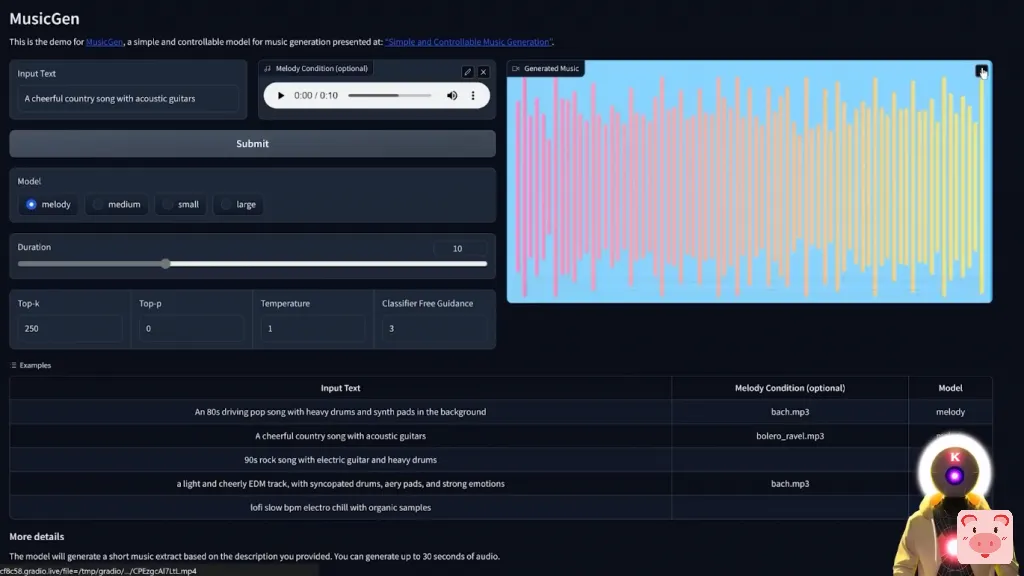
Task: Select the 80s driving pop song example
Action: pyautogui.click(x=340, y=412)
